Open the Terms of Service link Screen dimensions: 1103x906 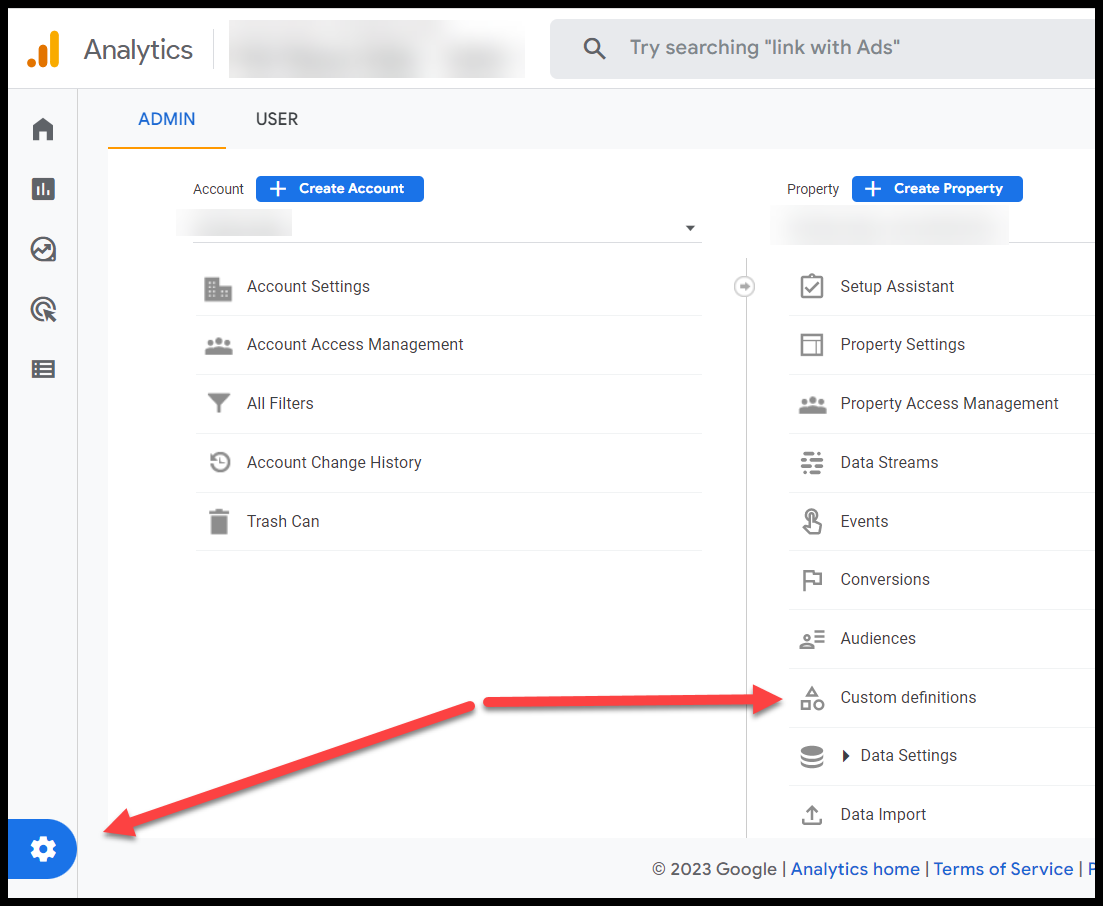point(1003,869)
